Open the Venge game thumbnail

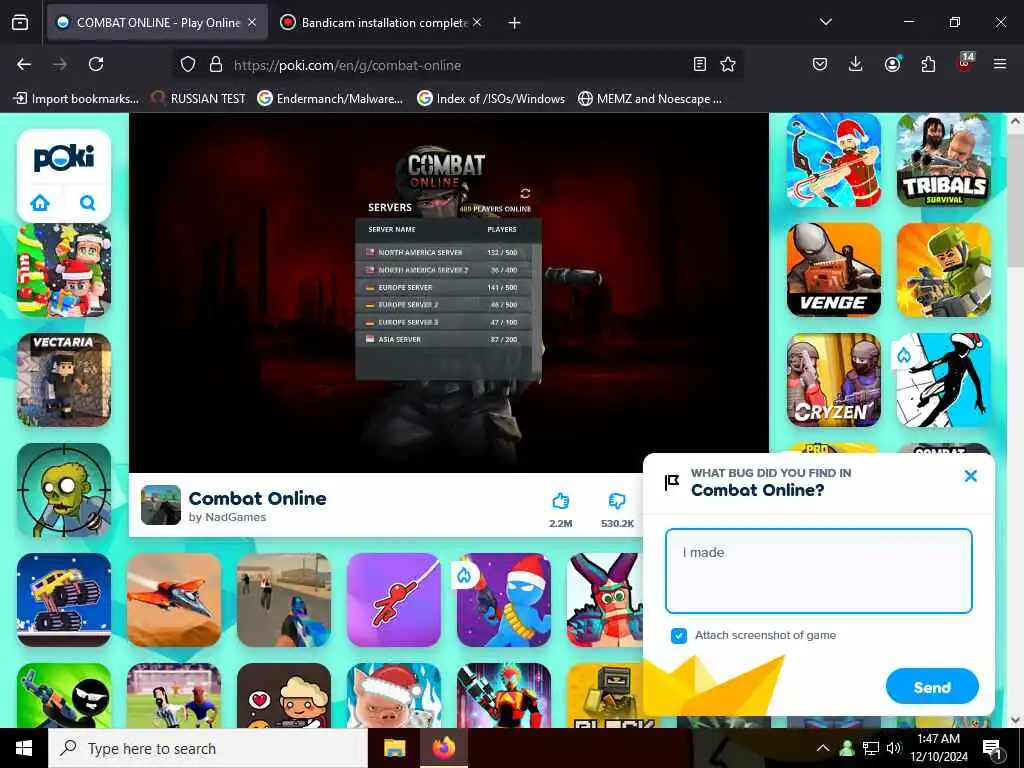tap(834, 270)
